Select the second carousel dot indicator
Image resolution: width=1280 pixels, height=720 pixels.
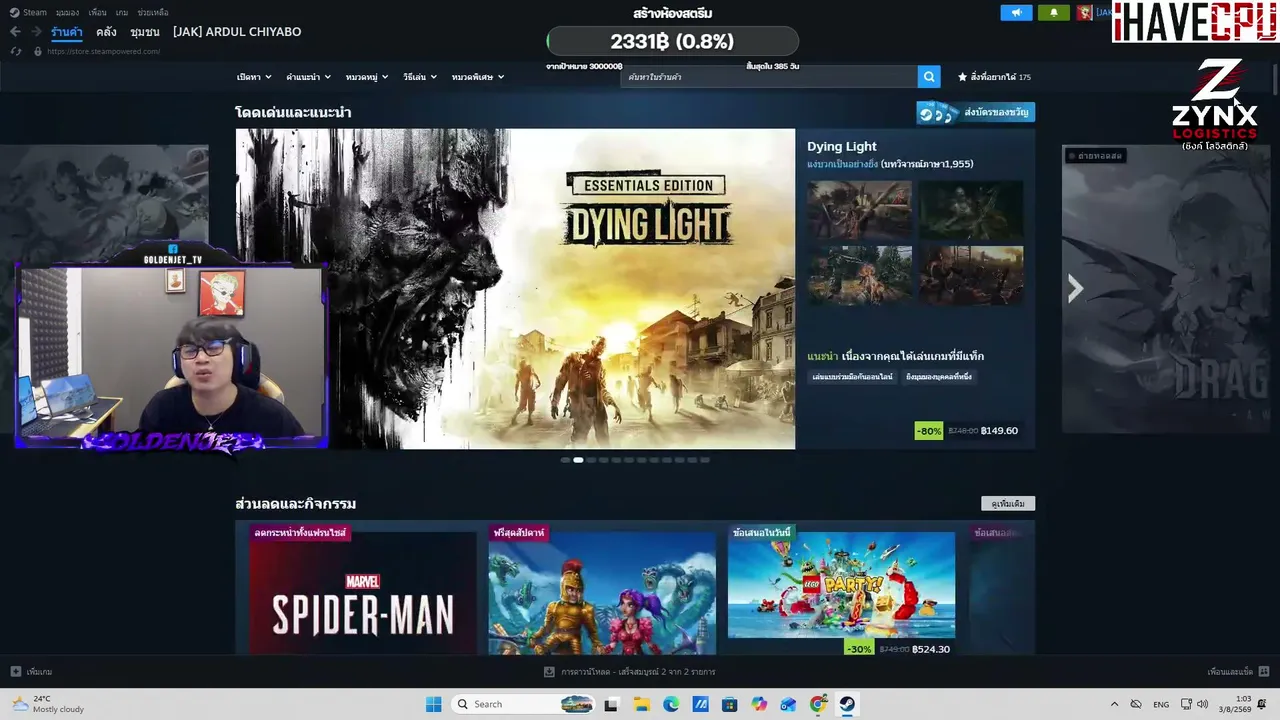click(x=578, y=460)
